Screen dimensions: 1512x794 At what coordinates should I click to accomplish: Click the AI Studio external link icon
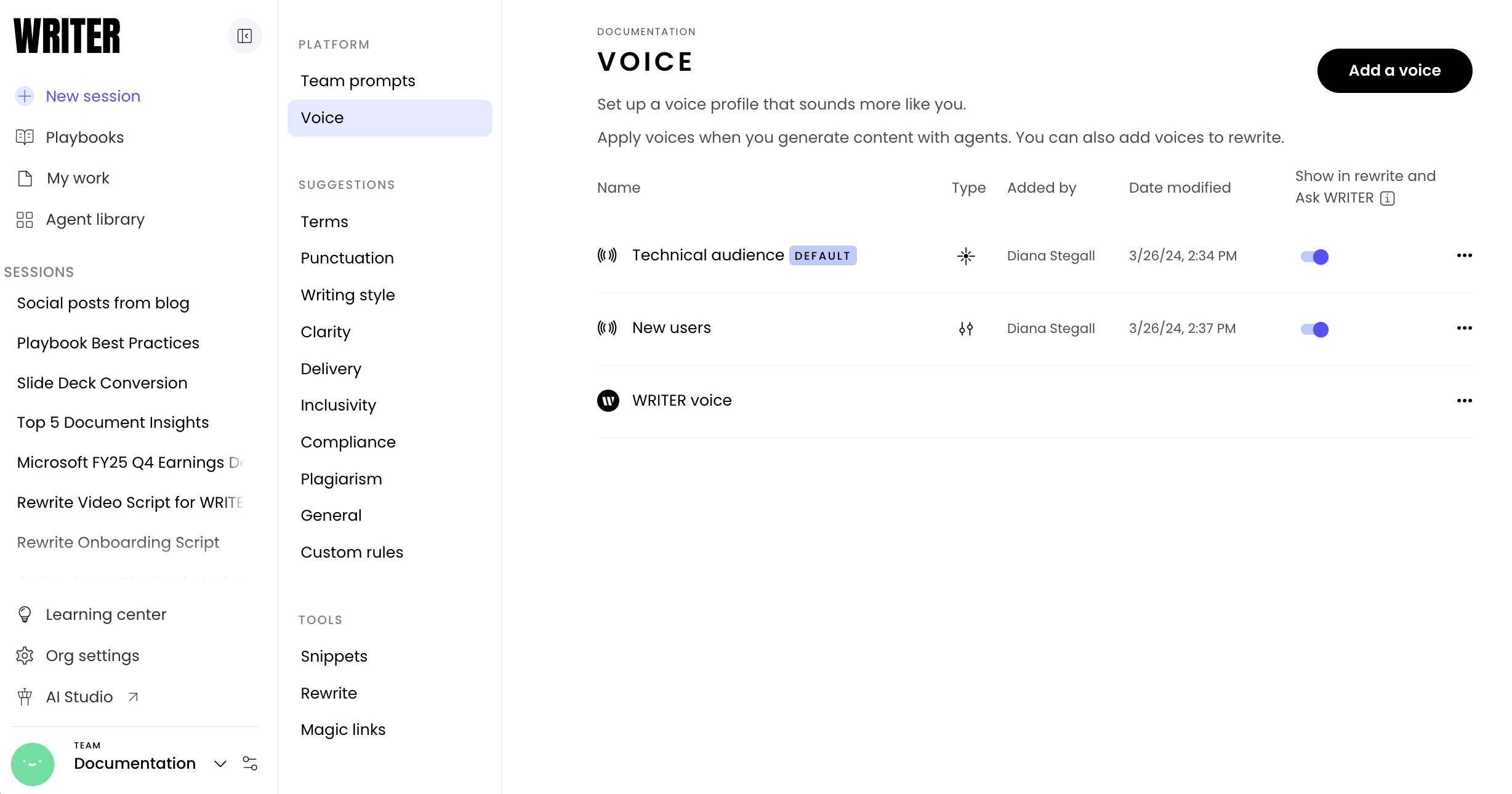coord(133,697)
